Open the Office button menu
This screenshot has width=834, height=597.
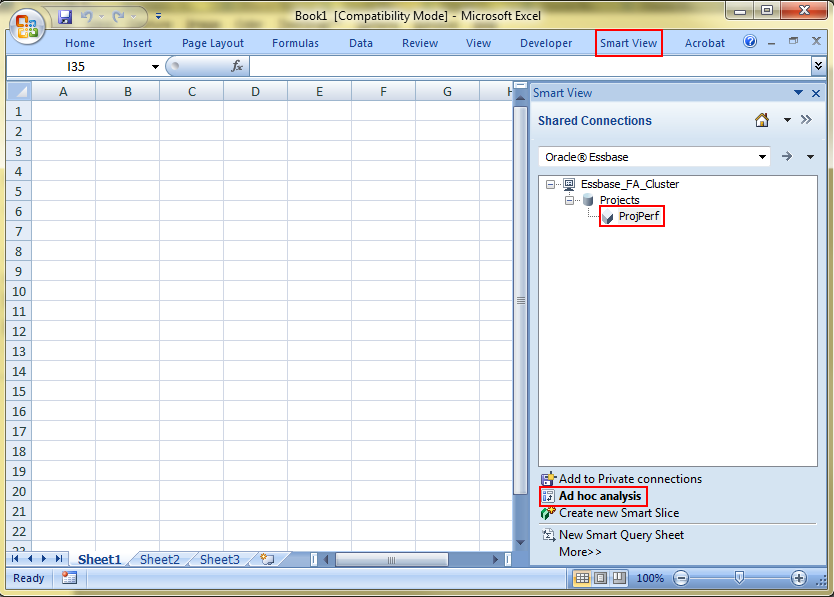[x=27, y=26]
